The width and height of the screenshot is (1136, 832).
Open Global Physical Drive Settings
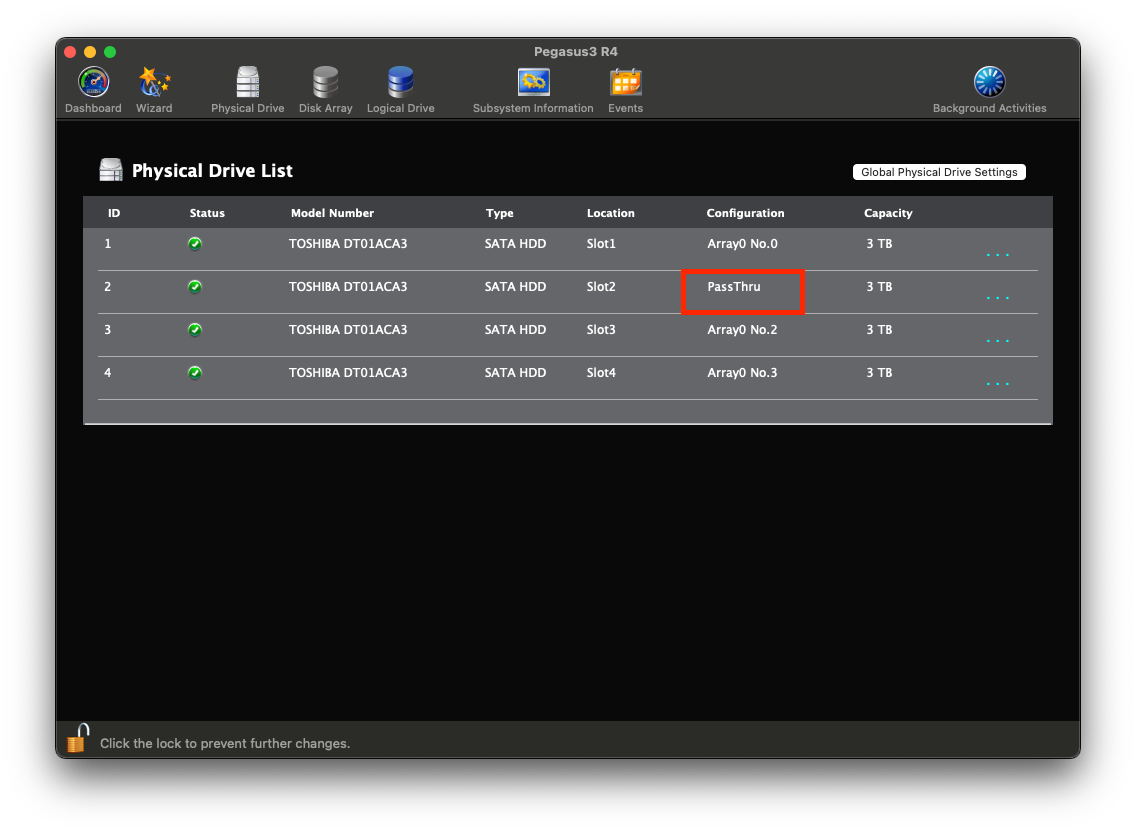tap(939, 172)
